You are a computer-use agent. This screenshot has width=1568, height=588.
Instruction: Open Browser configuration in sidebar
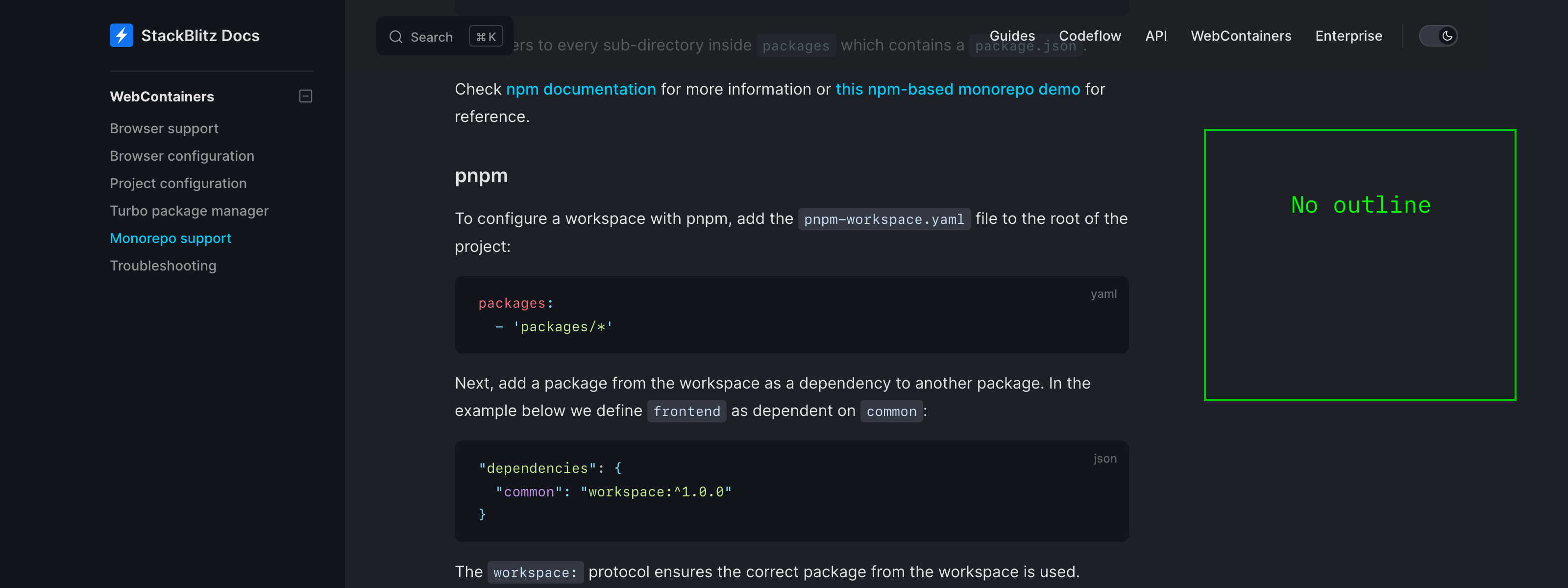[181, 156]
